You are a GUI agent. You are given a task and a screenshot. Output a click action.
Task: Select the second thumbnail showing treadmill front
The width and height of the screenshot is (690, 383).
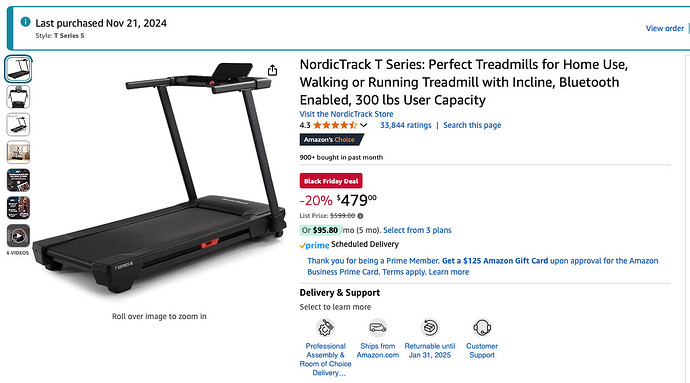tap(18, 97)
